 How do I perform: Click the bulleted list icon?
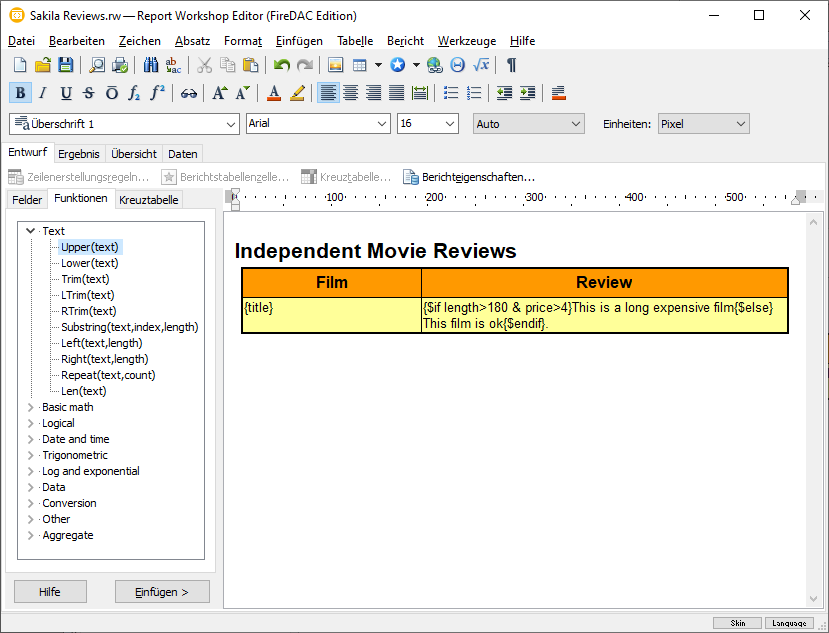pos(451,93)
